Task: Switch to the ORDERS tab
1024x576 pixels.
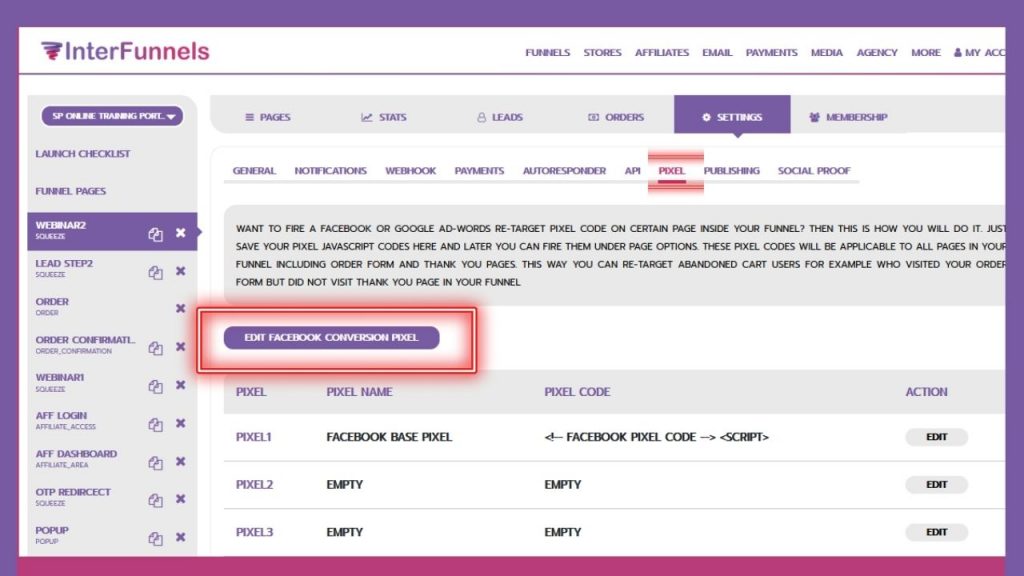Action: [x=616, y=117]
